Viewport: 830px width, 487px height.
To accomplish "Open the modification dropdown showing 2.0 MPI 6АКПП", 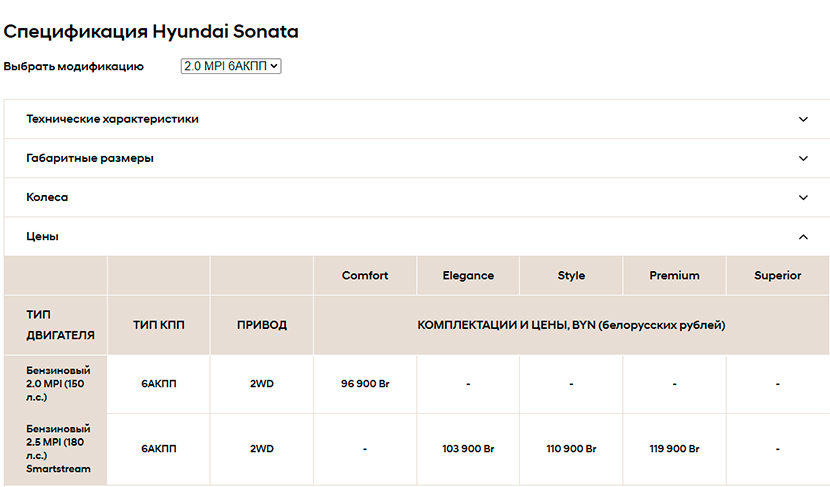I will tap(231, 66).
